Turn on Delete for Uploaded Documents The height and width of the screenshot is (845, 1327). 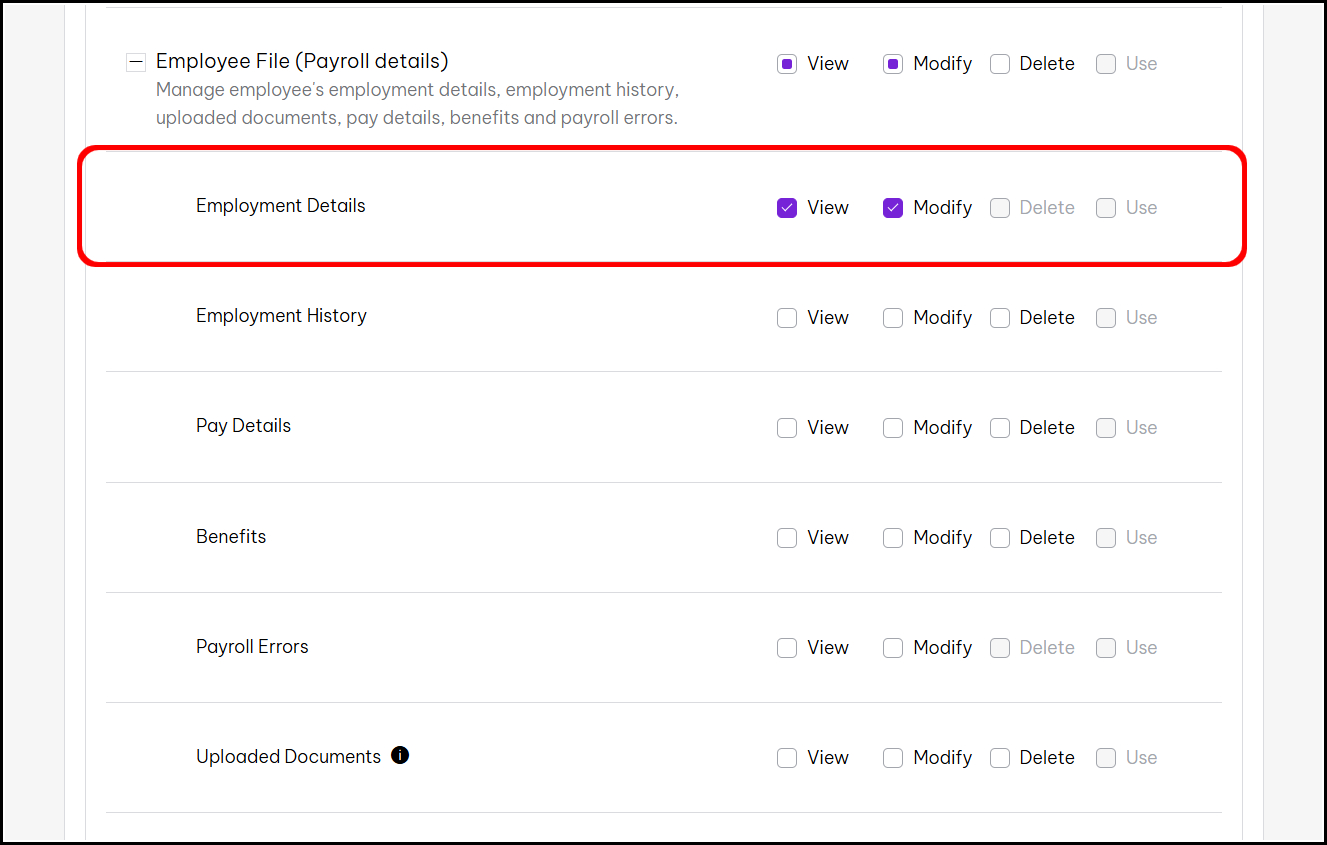click(x=1000, y=758)
